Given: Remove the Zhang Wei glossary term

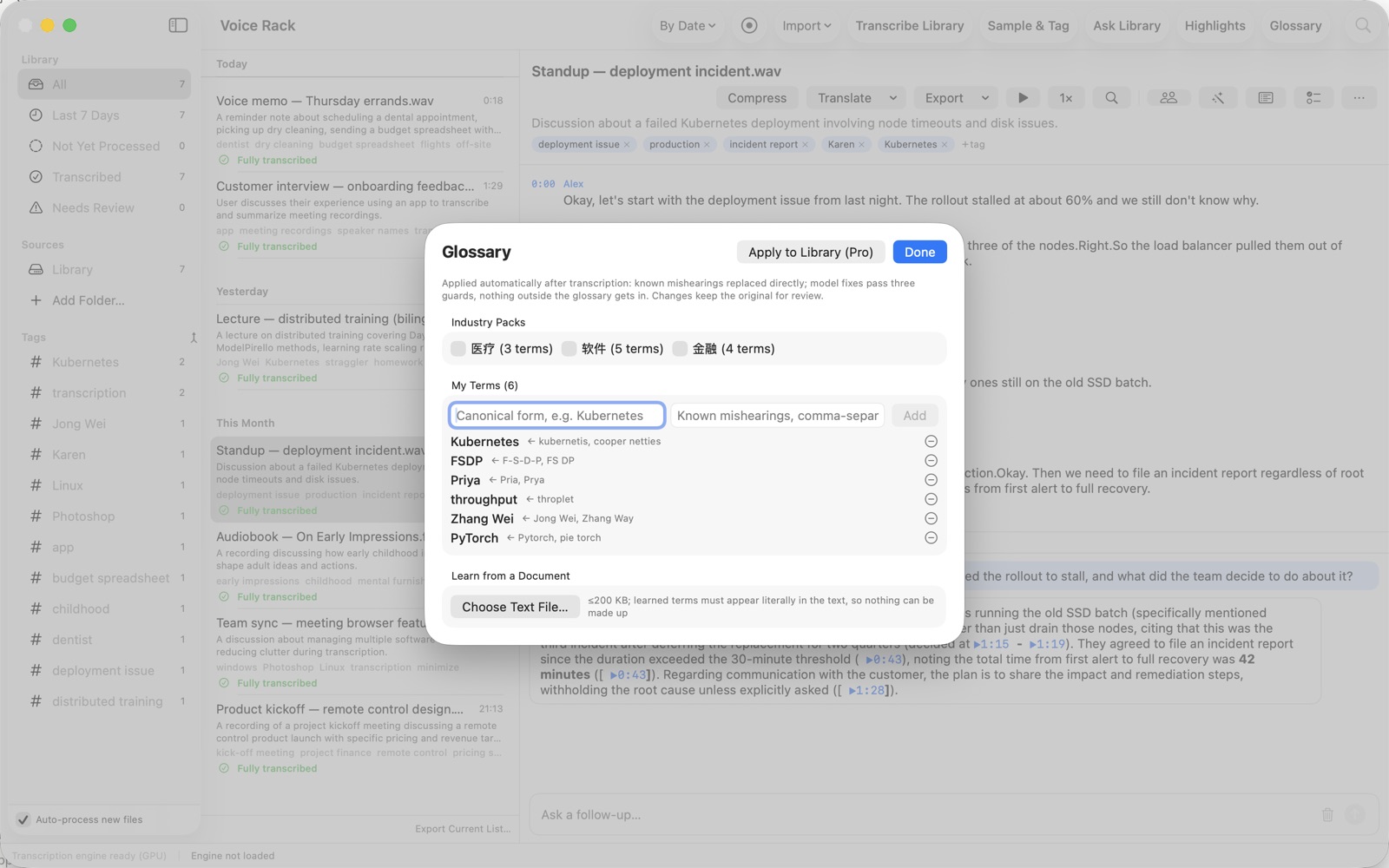Looking at the screenshot, I should click(x=931, y=518).
